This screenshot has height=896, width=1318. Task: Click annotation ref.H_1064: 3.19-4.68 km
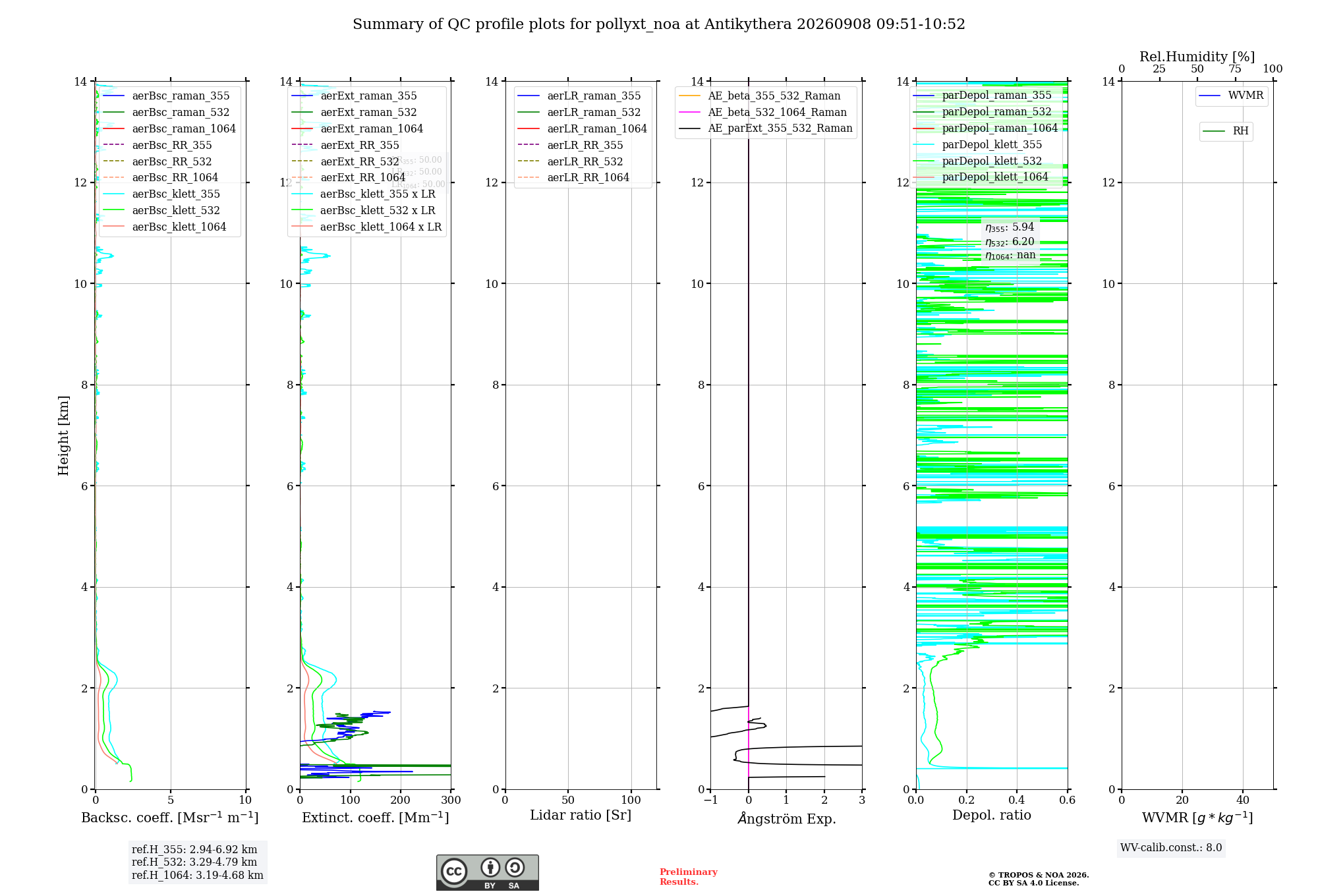[198, 876]
